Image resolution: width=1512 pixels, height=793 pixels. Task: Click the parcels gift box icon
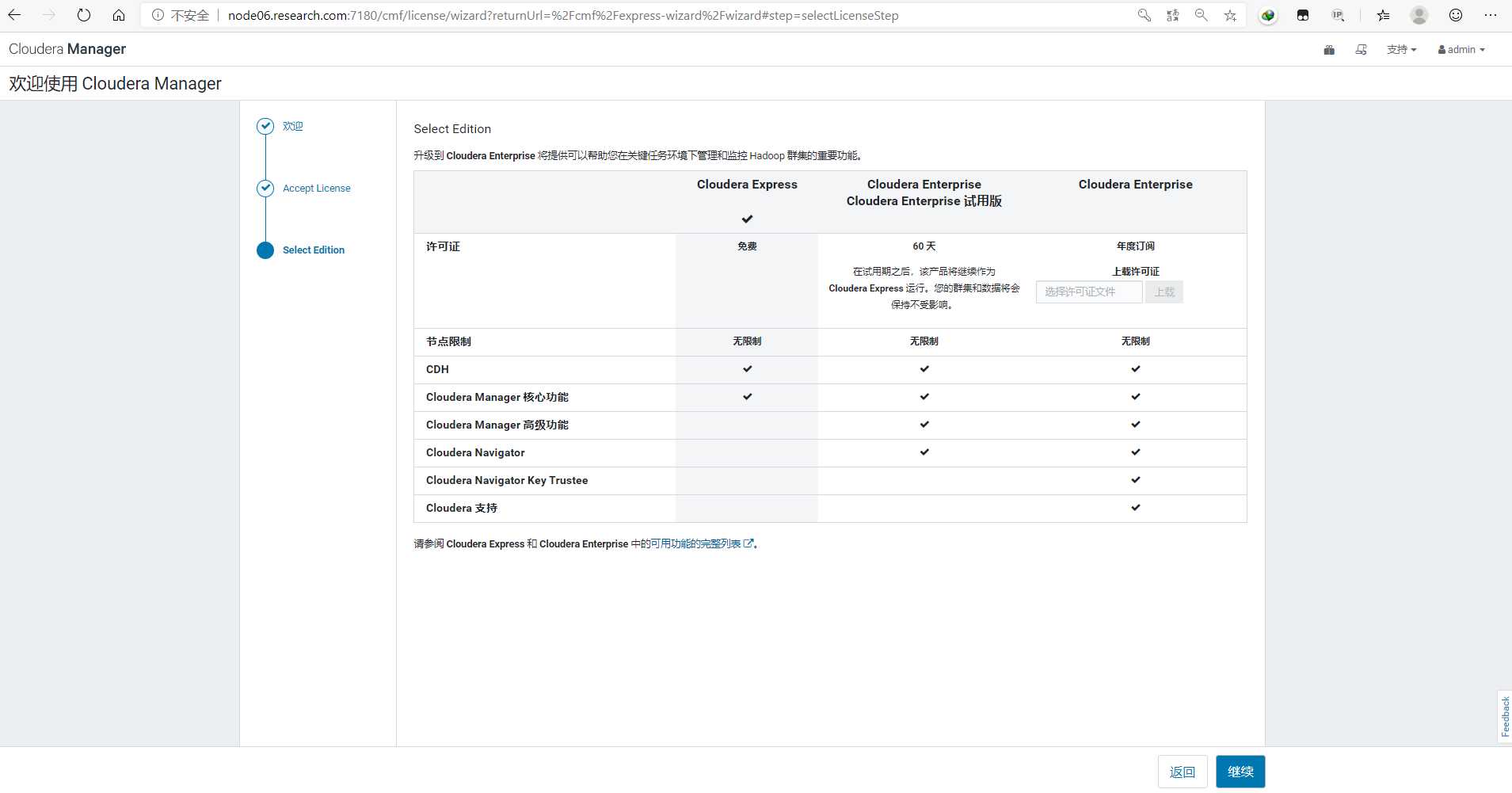coord(1329,50)
